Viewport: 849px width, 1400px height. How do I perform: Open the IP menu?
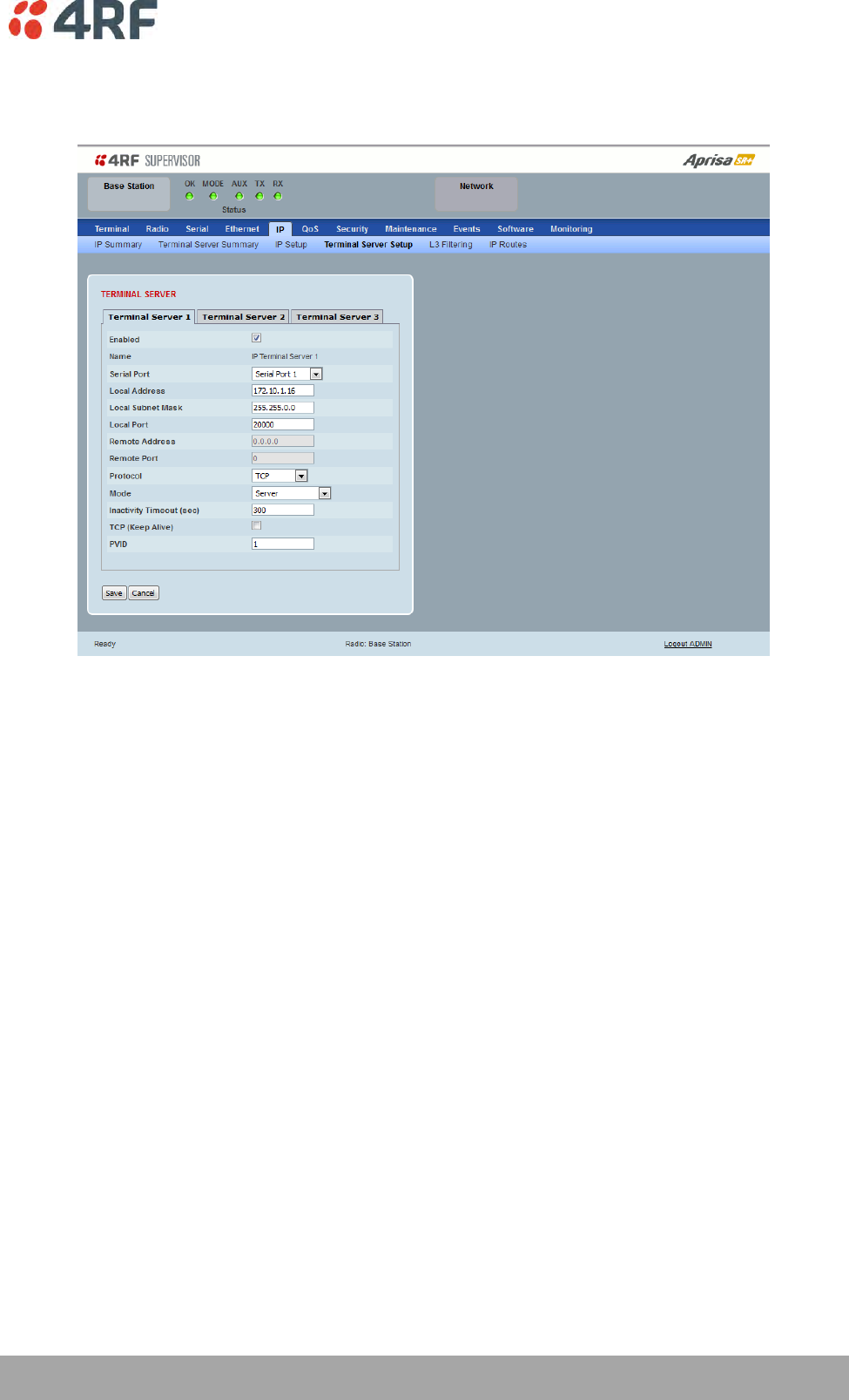tap(280, 230)
